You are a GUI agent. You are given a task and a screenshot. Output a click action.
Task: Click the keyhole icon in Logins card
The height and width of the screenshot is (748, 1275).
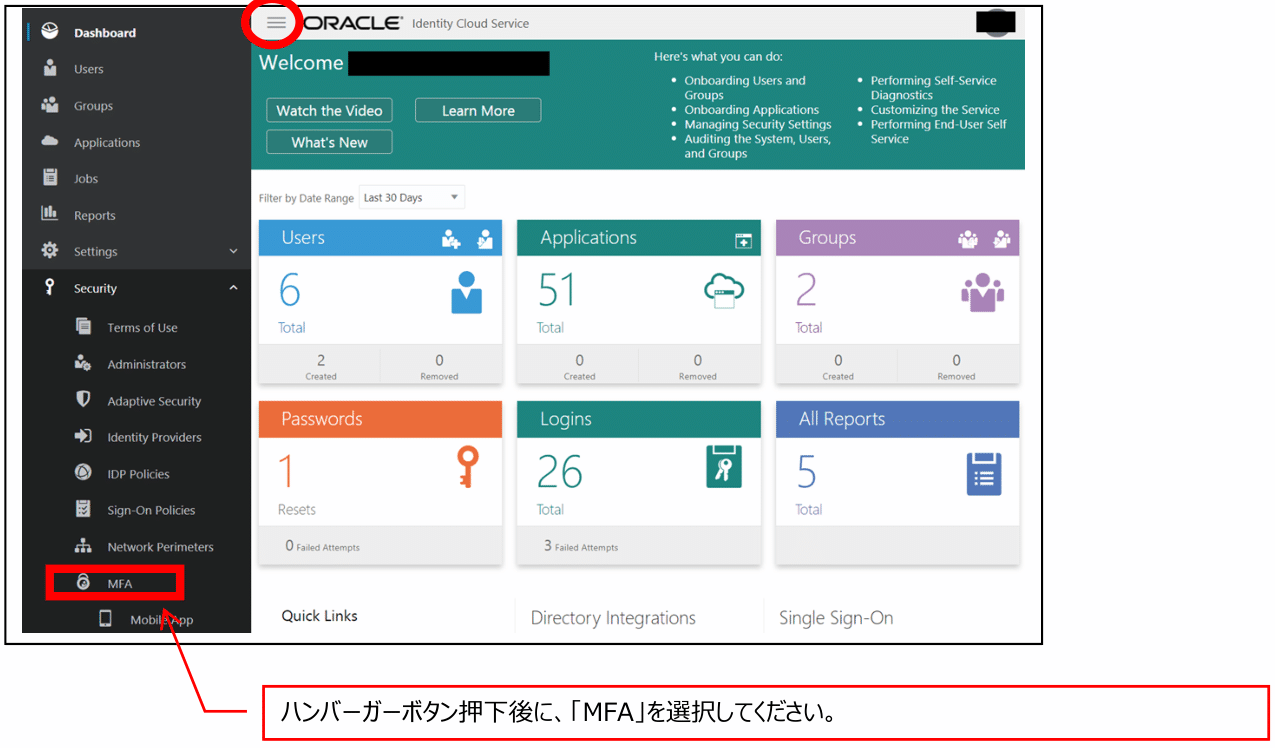pos(724,466)
